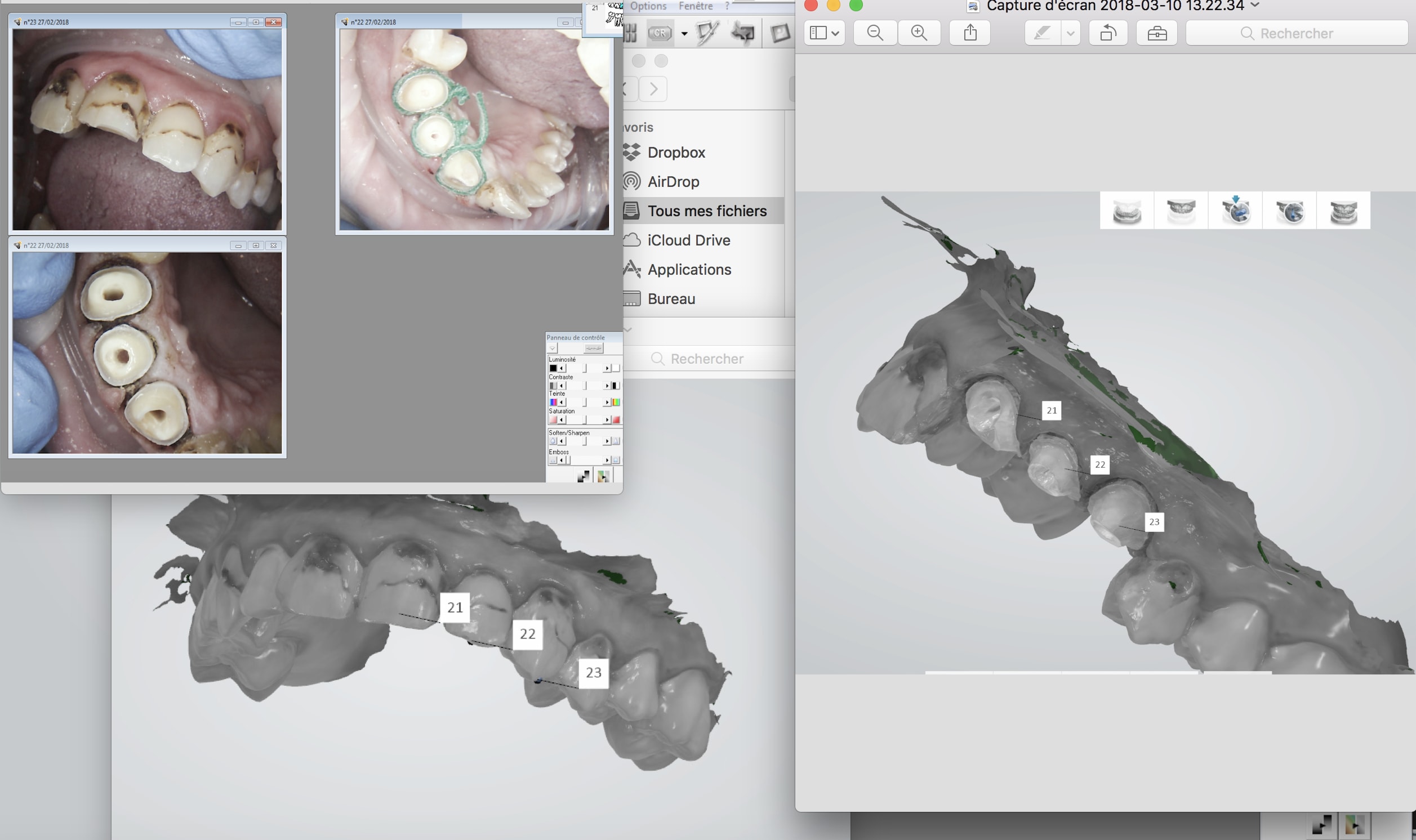Click tooth label 23 in Preview 3D model
Viewport: 1416px width, 840px height.
[x=1154, y=522]
